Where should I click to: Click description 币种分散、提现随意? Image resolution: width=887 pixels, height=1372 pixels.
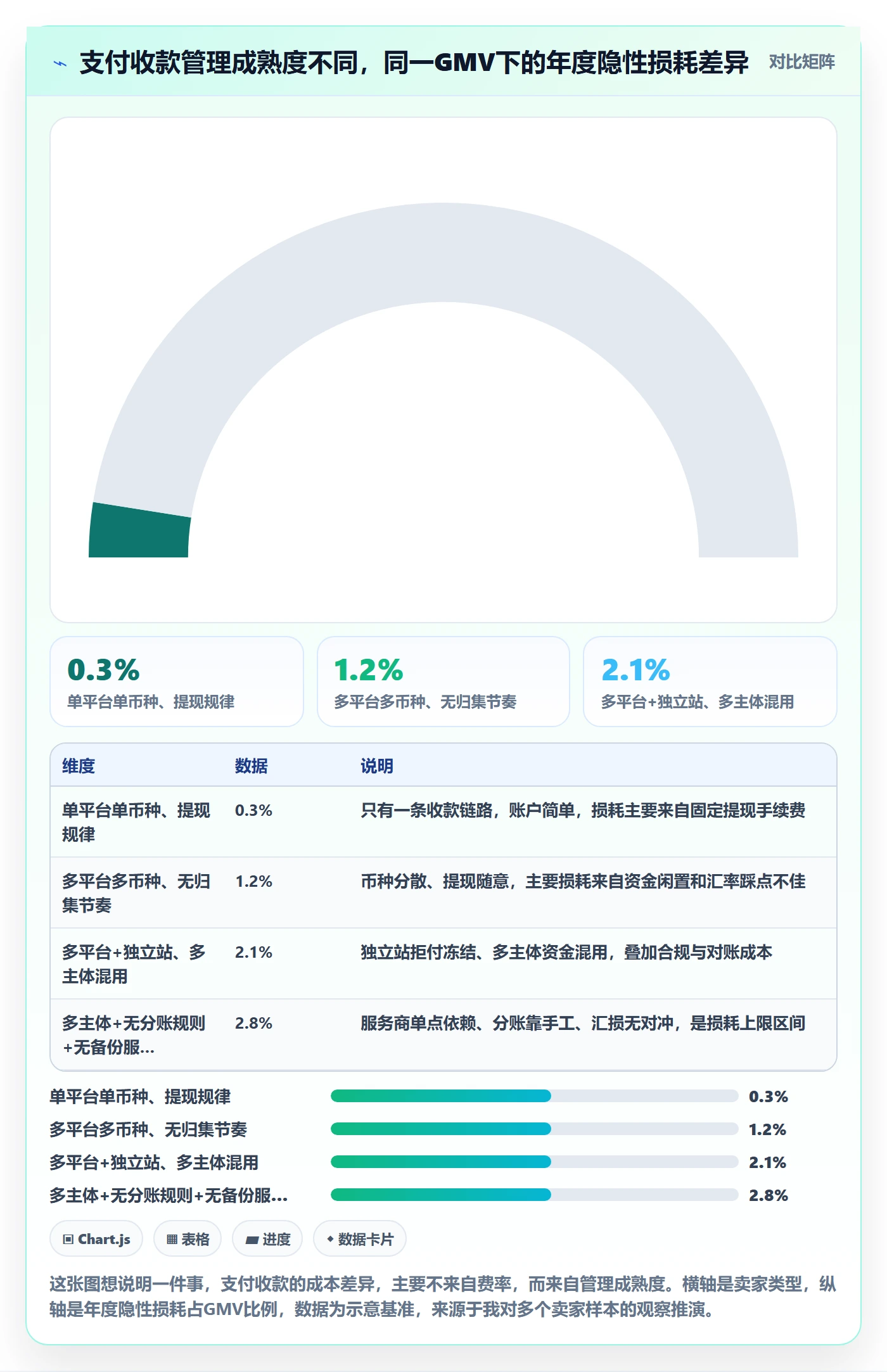(x=583, y=881)
